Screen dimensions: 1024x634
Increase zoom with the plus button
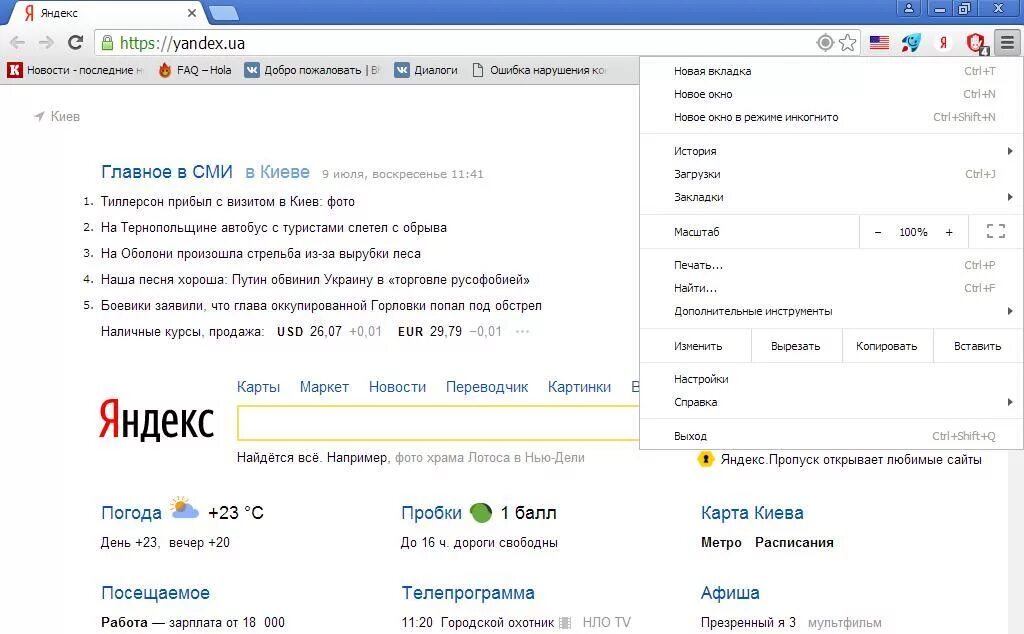pyautogui.click(x=949, y=232)
